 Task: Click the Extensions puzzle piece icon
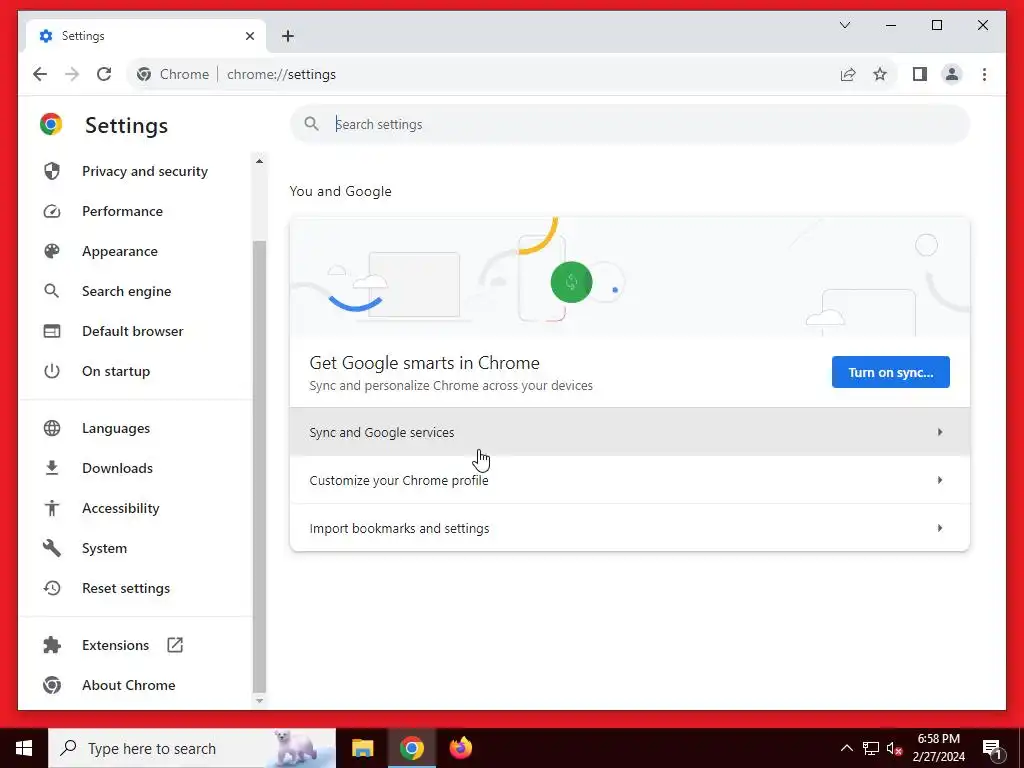pos(52,645)
